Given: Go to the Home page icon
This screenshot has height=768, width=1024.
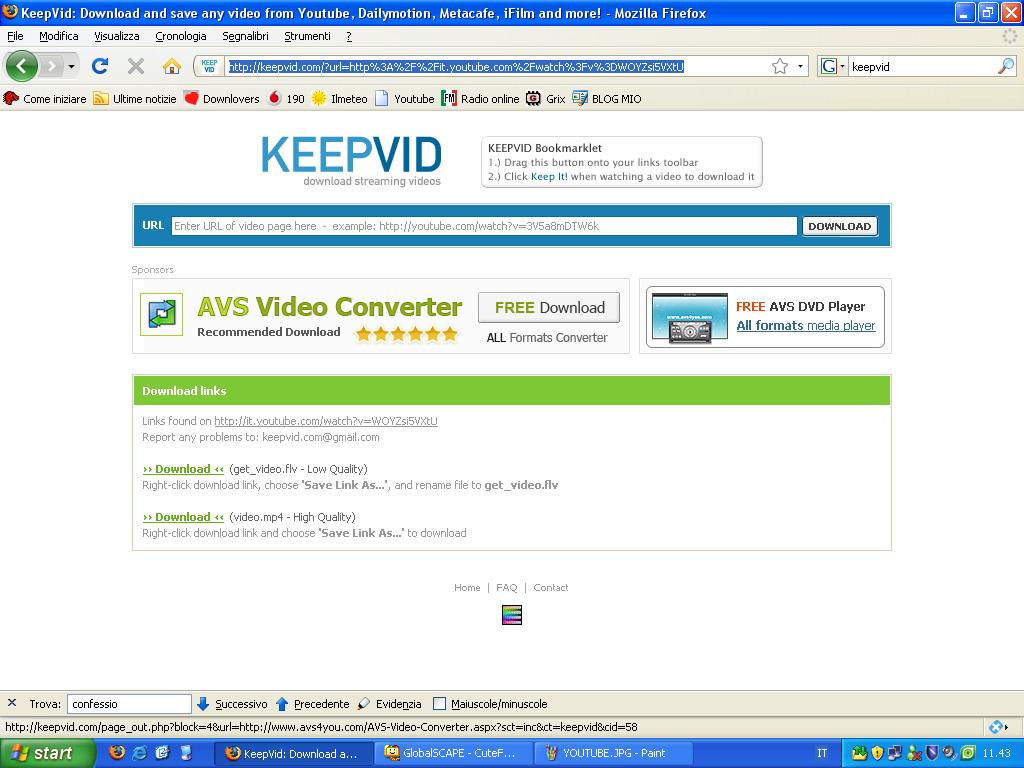Looking at the screenshot, I should pyautogui.click(x=172, y=66).
